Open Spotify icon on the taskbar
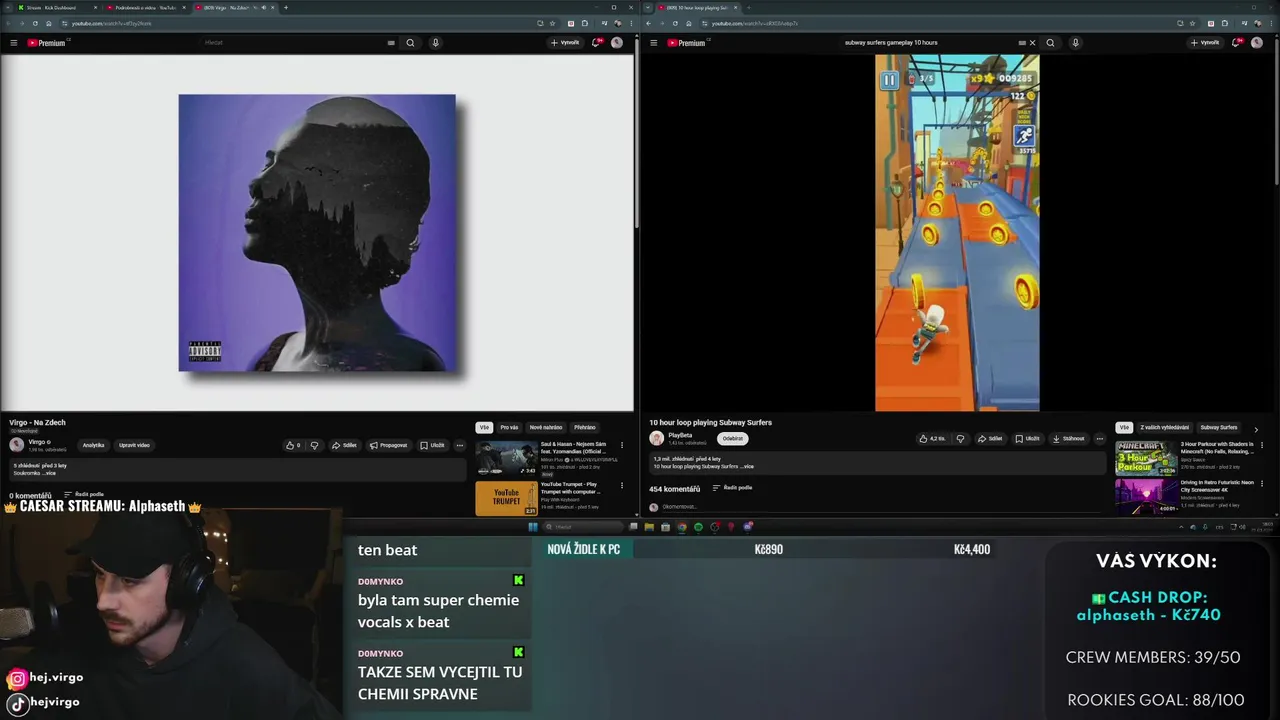The image size is (1280, 720). (698, 527)
